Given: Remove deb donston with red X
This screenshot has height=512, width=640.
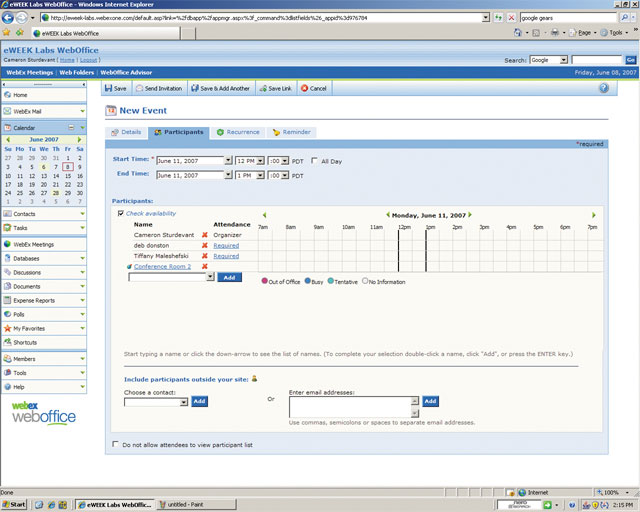Looking at the screenshot, I should coord(205,245).
